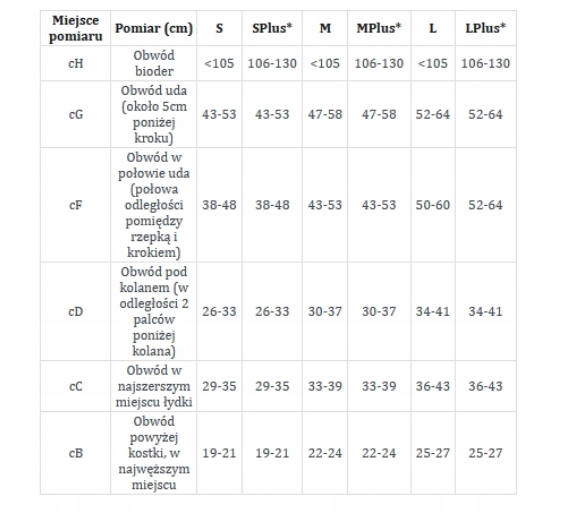This screenshot has width=567, height=516.
Task: Click the cC row label cell
Action: (76, 386)
